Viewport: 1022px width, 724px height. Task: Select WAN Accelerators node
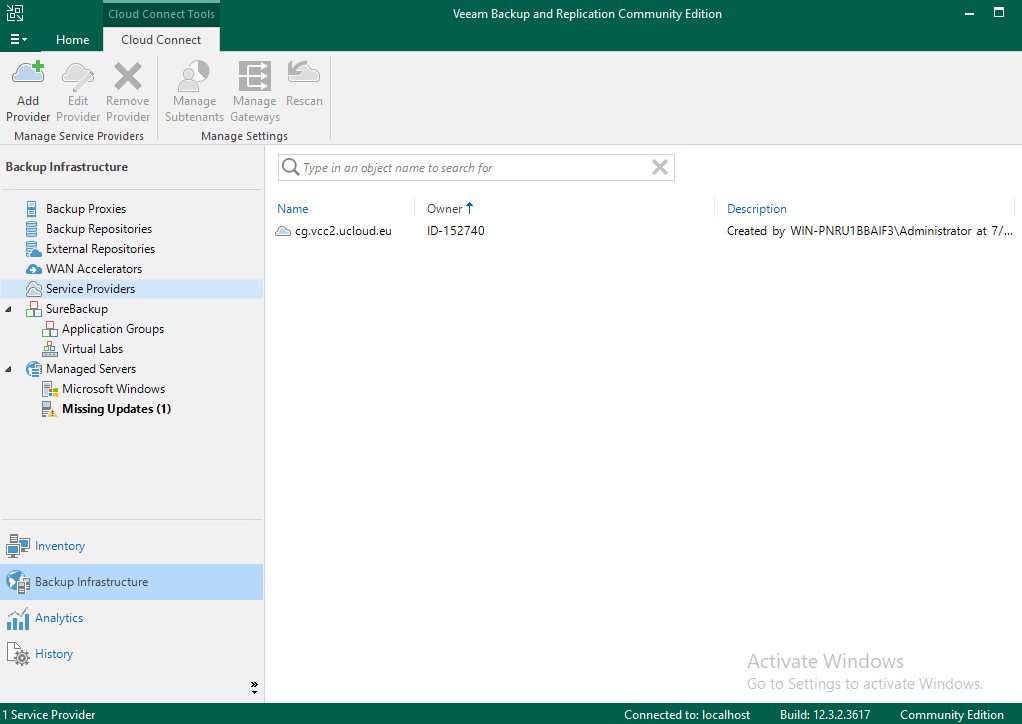[93, 269]
